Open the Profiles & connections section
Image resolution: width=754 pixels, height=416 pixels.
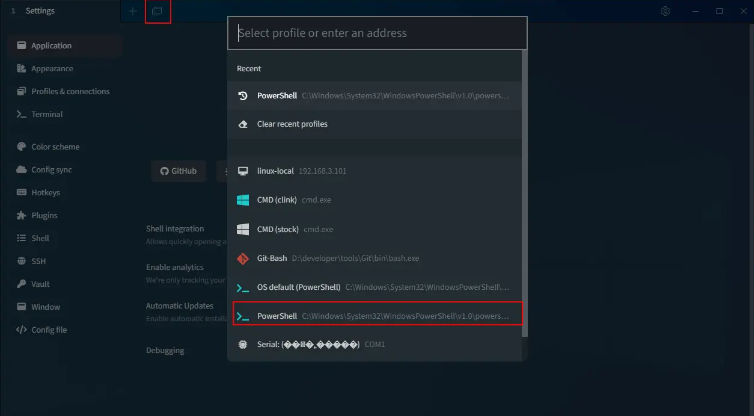(x=65, y=91)
